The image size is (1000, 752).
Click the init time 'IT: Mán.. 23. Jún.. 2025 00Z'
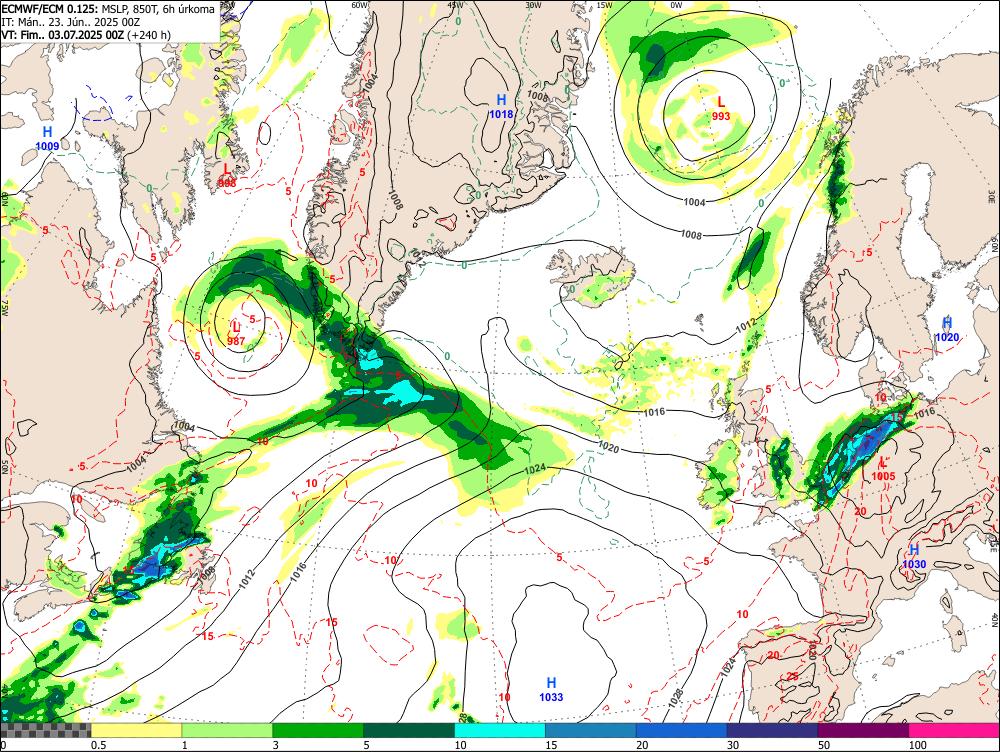(x=73, y=22)
